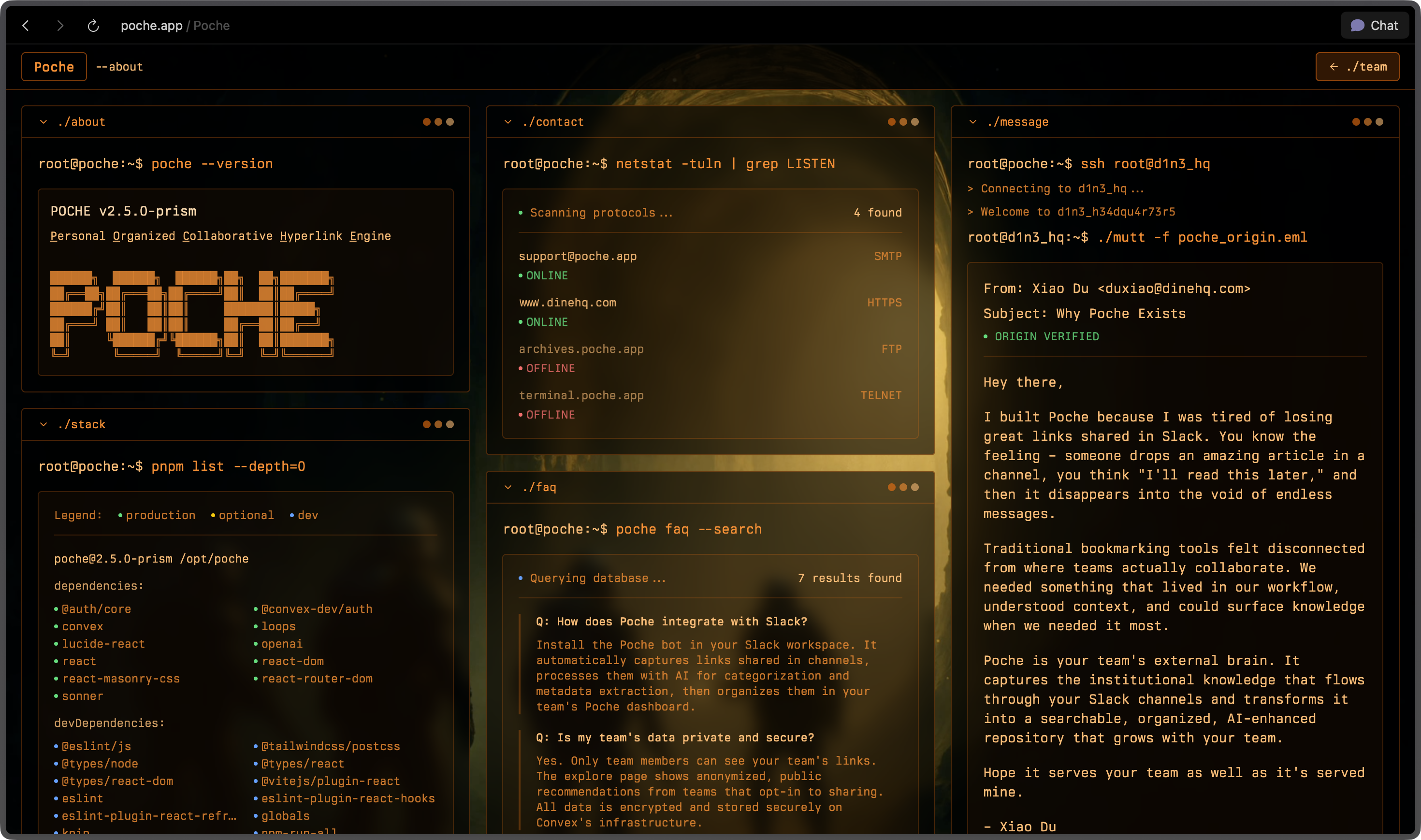The width and height of the screenshot is (1421, 840).
Task: Click the window control dots on ./message panel
Action: click(x=1368, y=121)
